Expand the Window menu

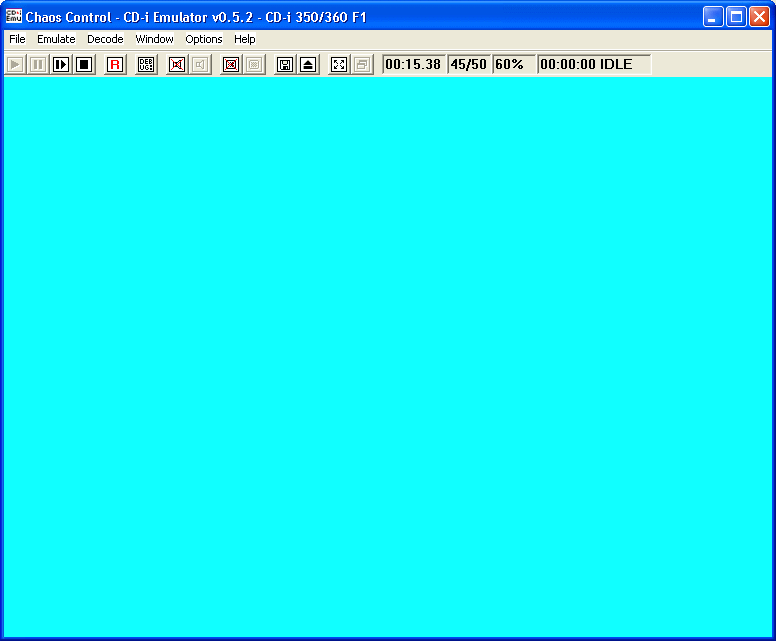[154, 39]
